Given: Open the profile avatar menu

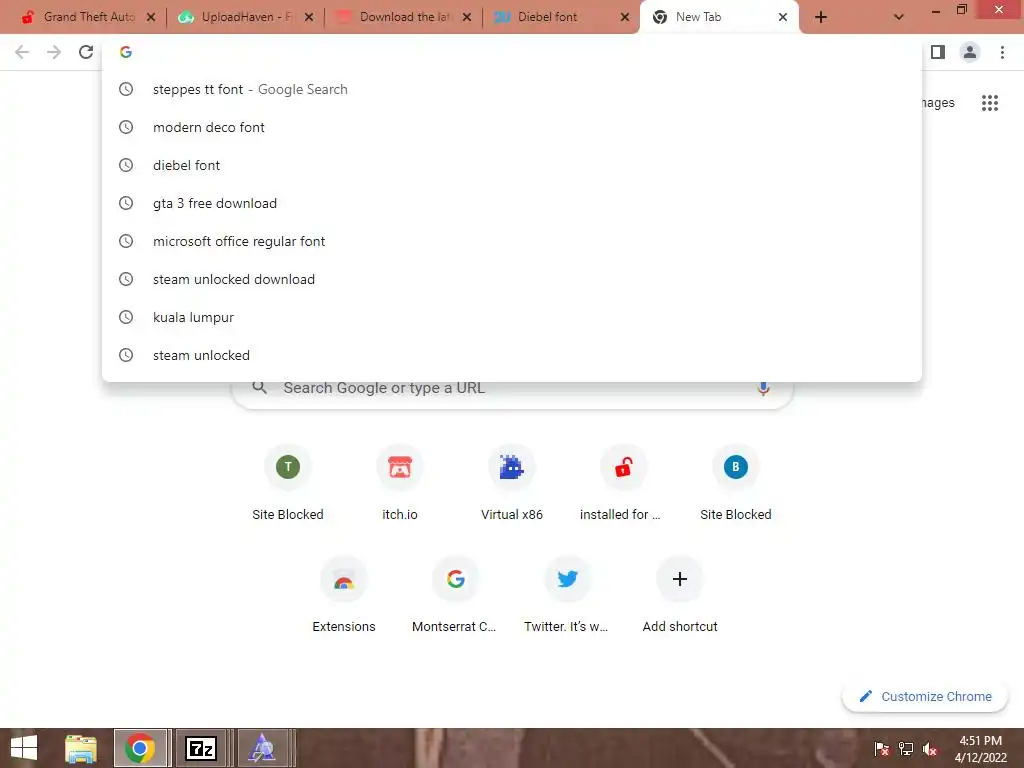Looking at the screenshot, I should pos(970,52).
